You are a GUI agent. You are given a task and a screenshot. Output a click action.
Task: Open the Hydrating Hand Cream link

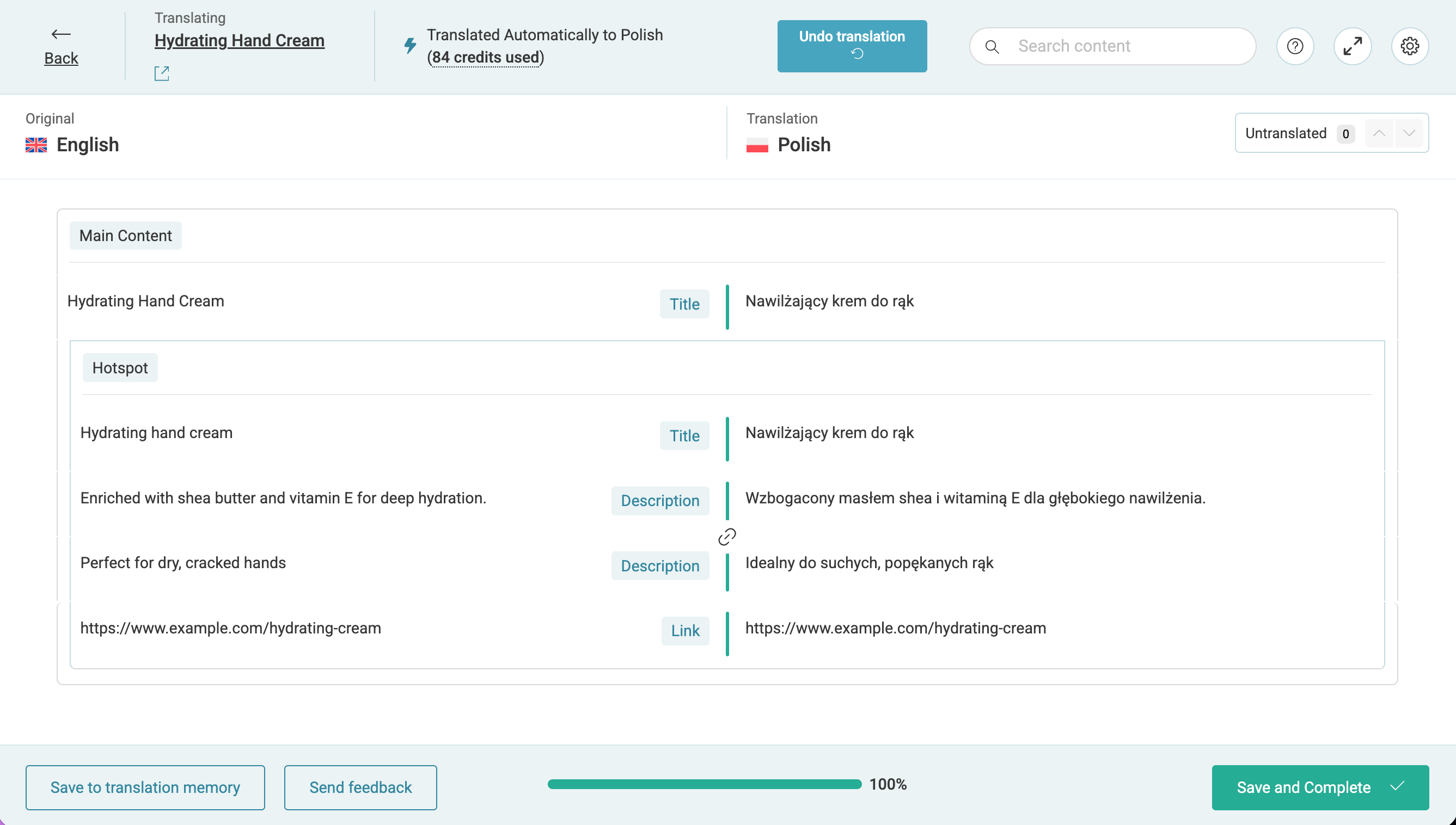239,41
